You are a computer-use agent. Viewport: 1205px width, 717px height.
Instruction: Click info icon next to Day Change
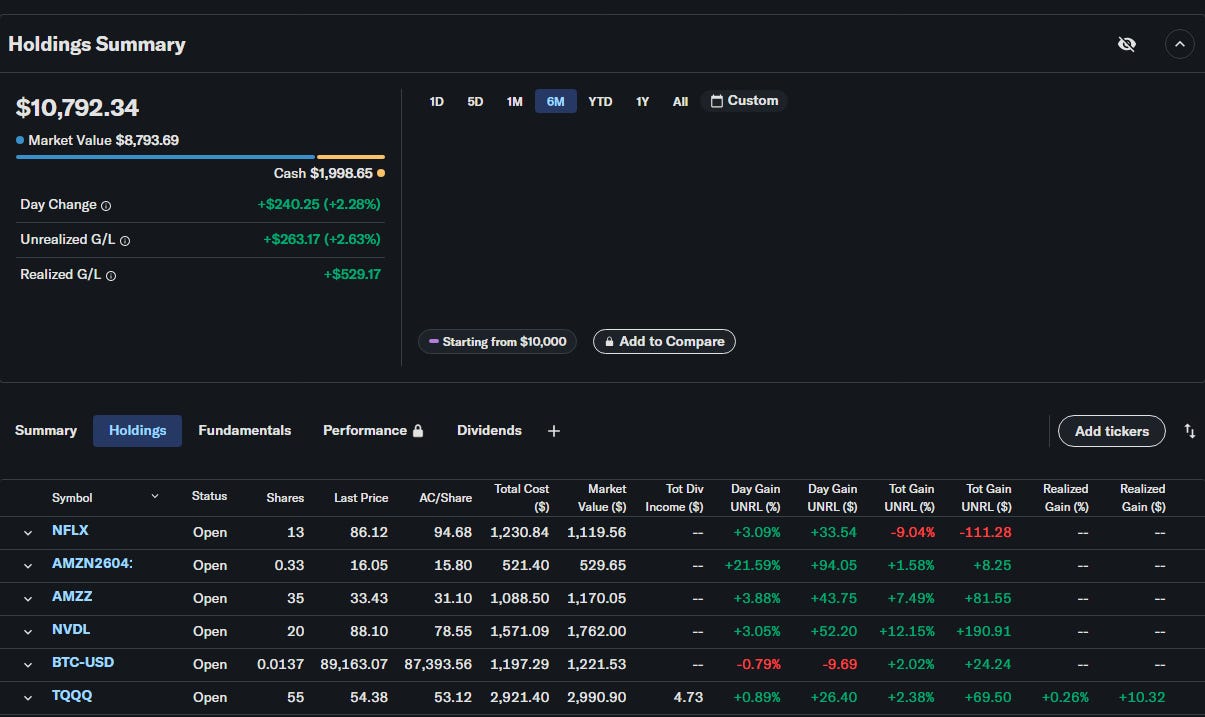(x=106, y=205)
